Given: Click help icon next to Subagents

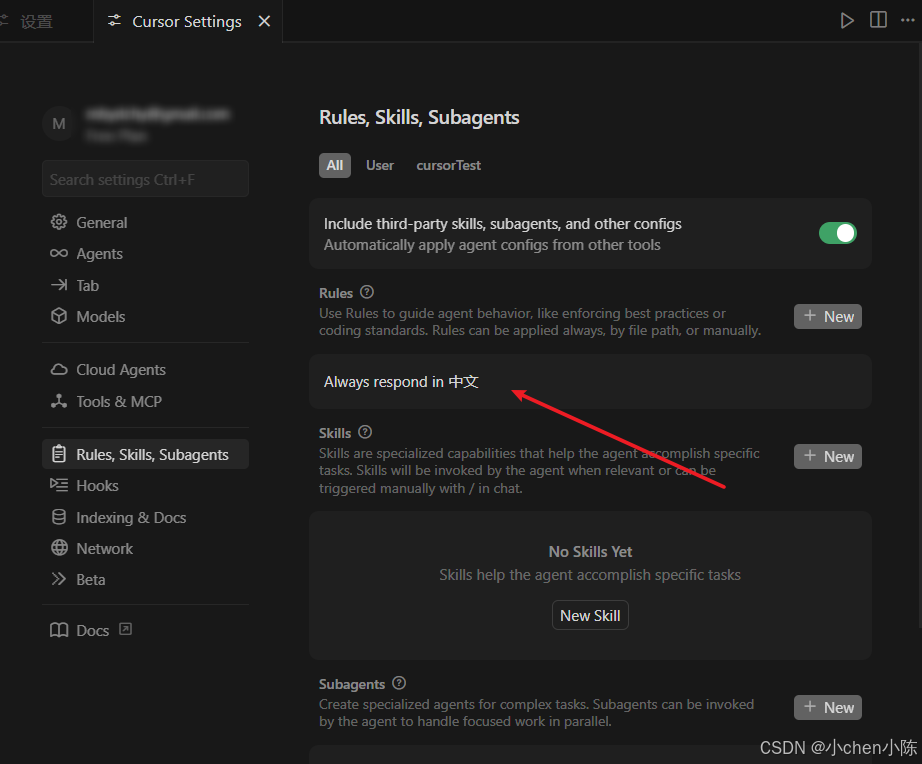Looking at the screenshot, I should (399, 683).
